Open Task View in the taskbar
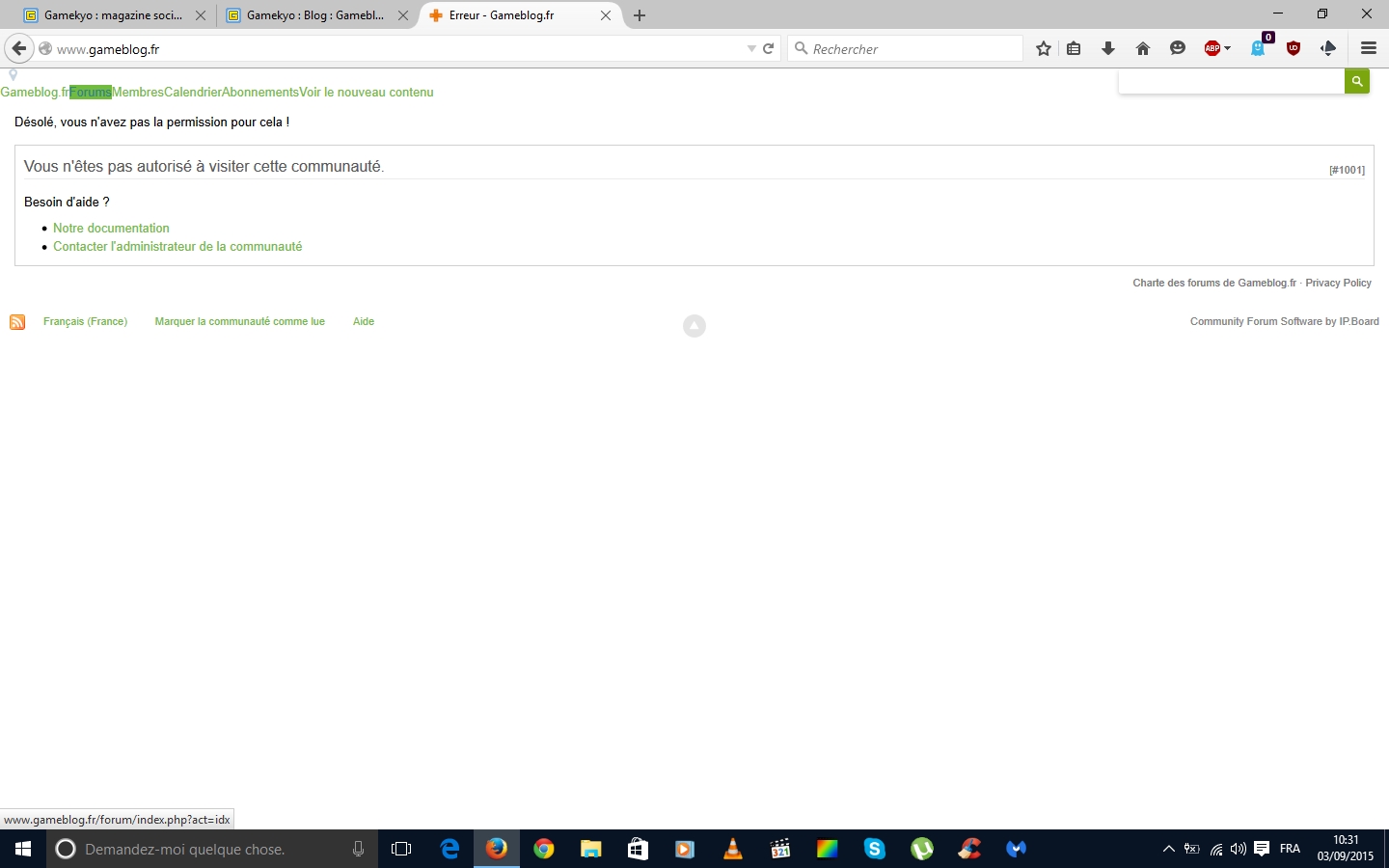Screen dimensions: 1389x868 pos(401,849)
